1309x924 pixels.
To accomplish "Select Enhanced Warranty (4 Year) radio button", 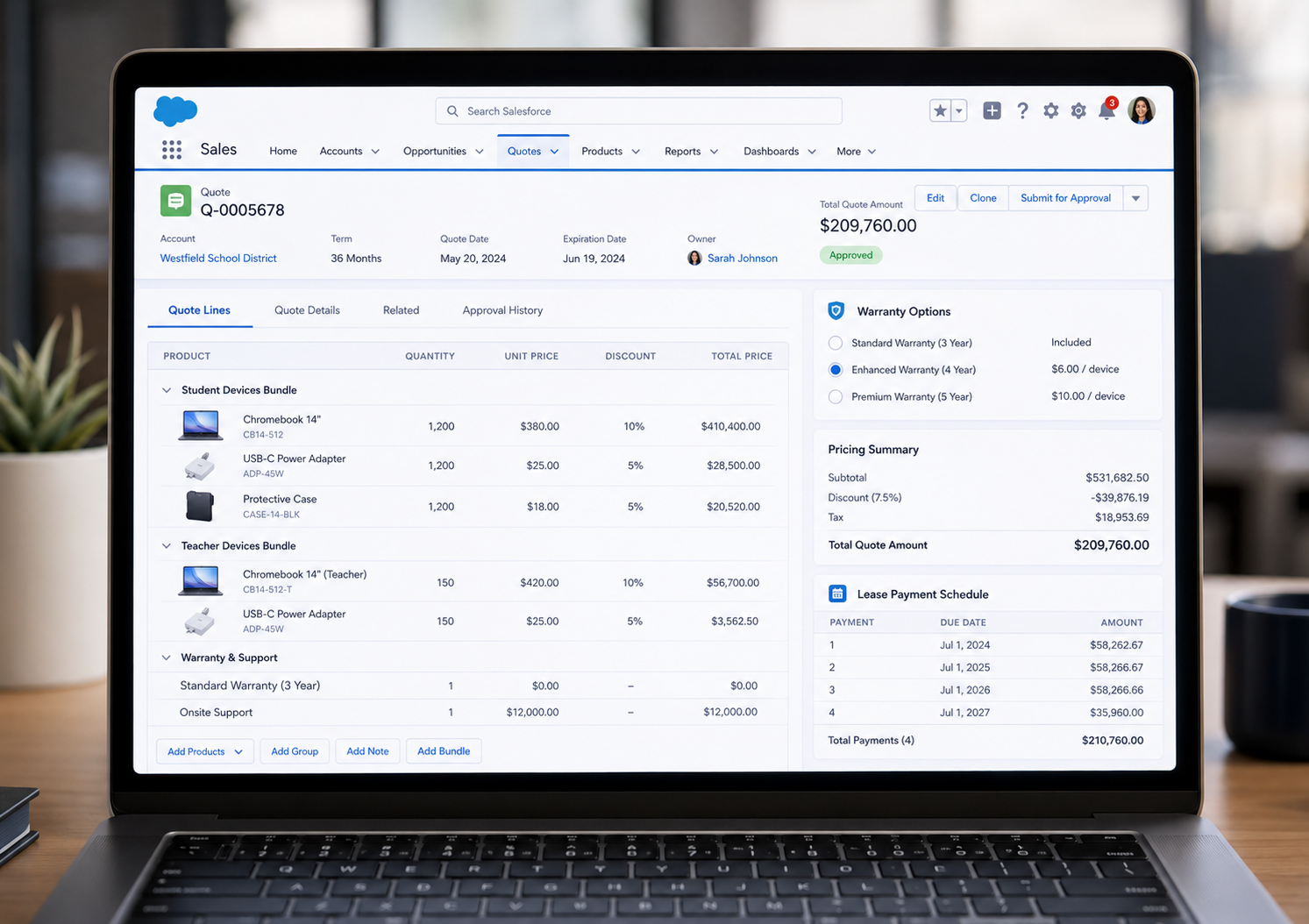I will pyautogui.click(x=836, y=370).
